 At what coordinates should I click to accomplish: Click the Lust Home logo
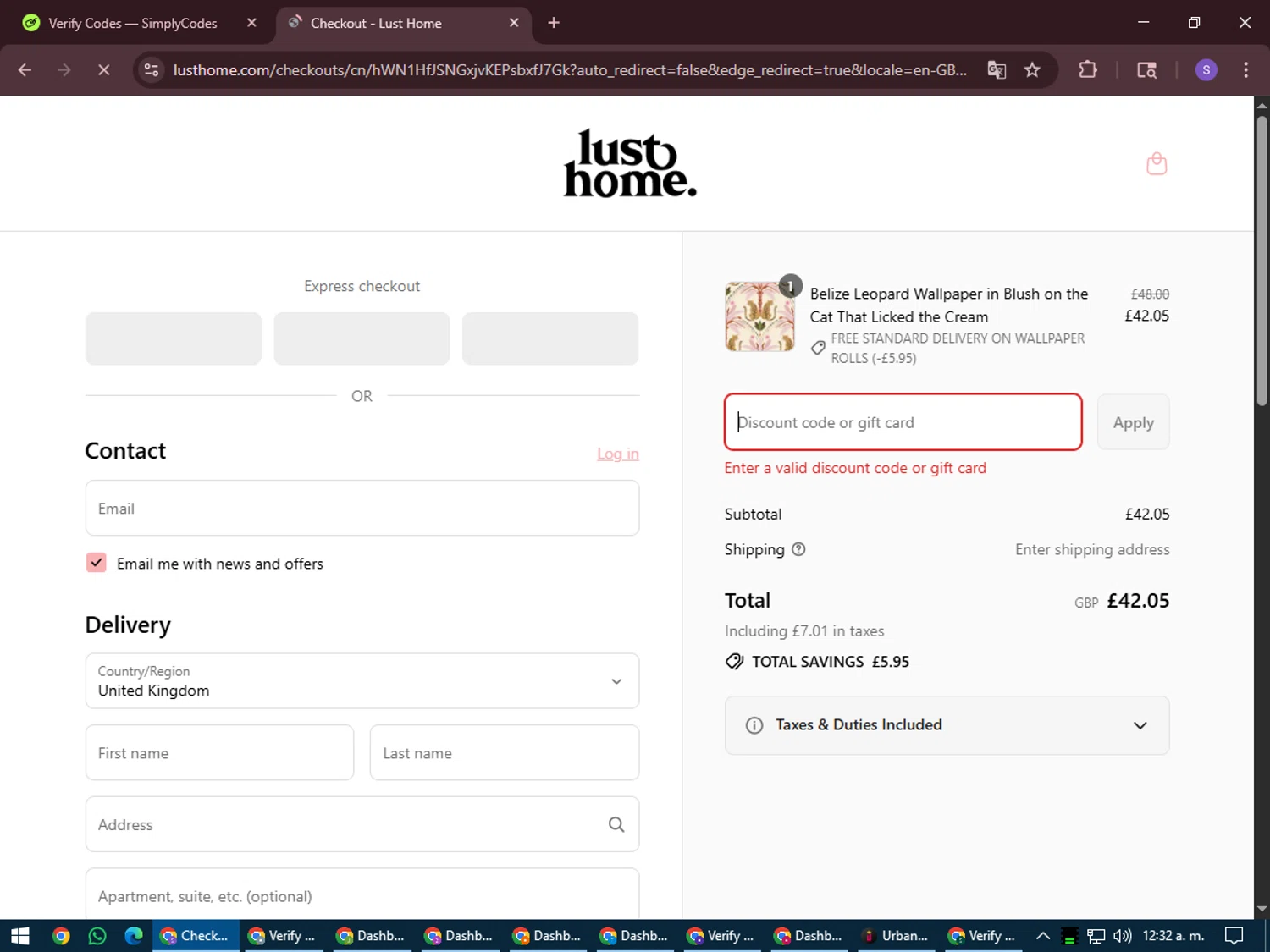[x=630, y=163]
